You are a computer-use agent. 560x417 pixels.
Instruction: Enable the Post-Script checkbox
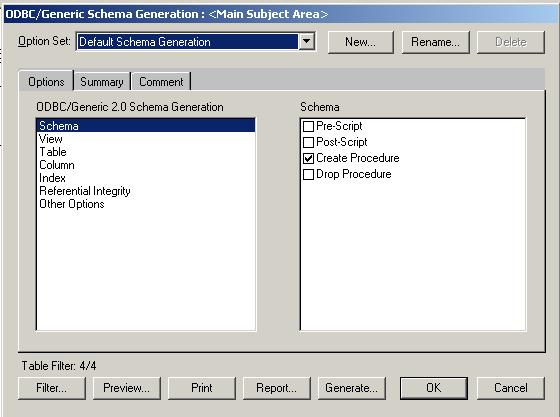click(x=308, y=142)
